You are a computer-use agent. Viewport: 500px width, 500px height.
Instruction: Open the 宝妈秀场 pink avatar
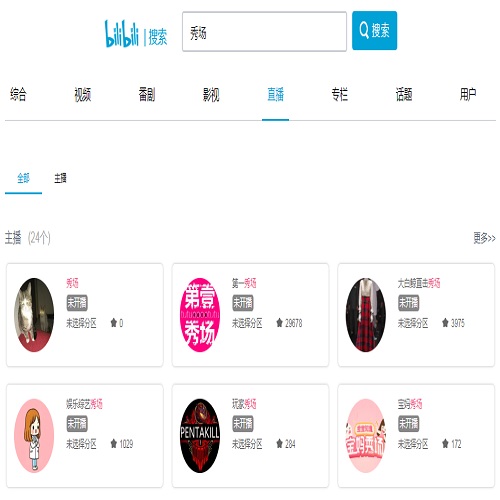tap(366, 436)
